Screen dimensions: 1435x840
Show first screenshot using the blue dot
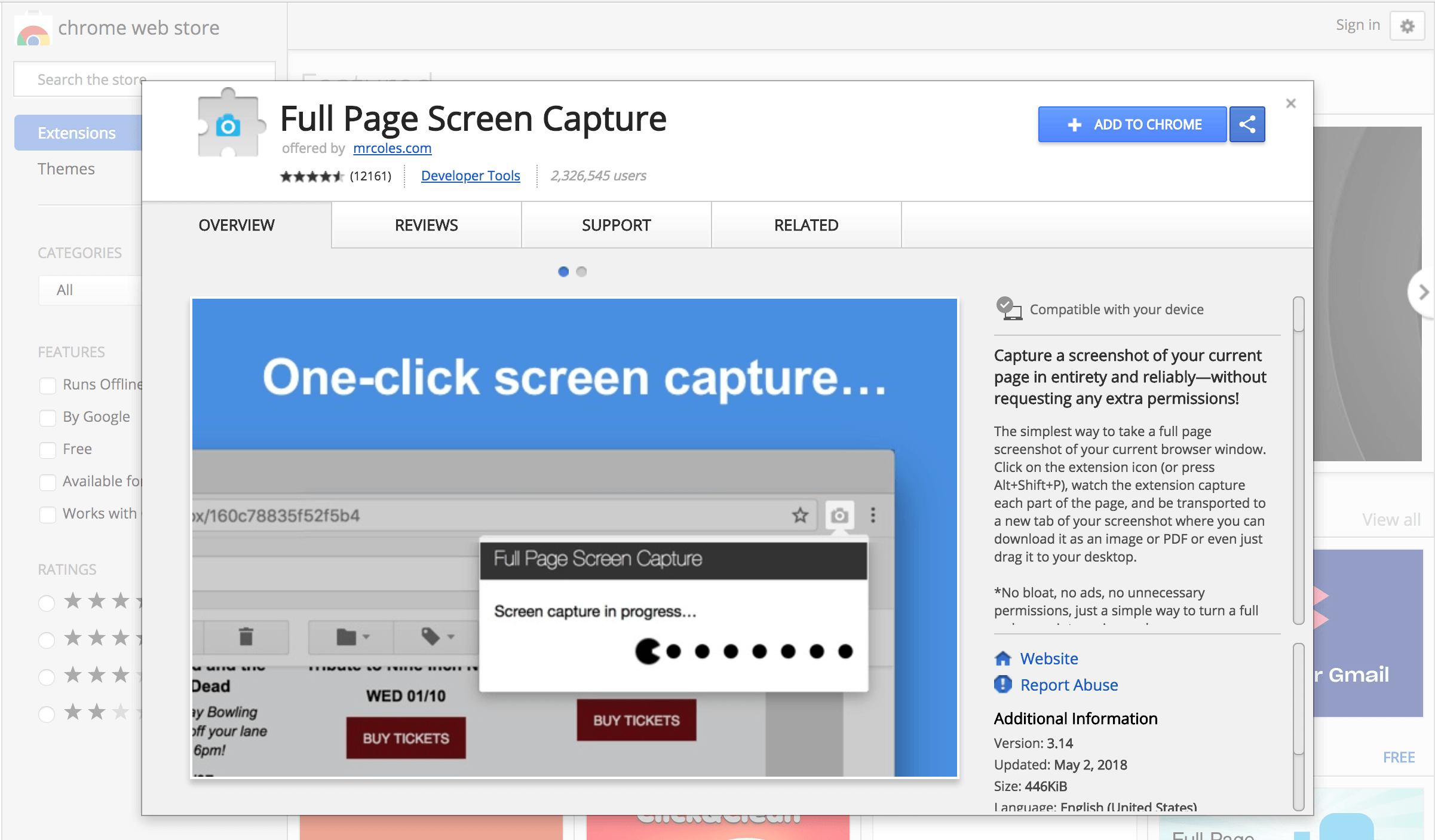tap(563, 272)
